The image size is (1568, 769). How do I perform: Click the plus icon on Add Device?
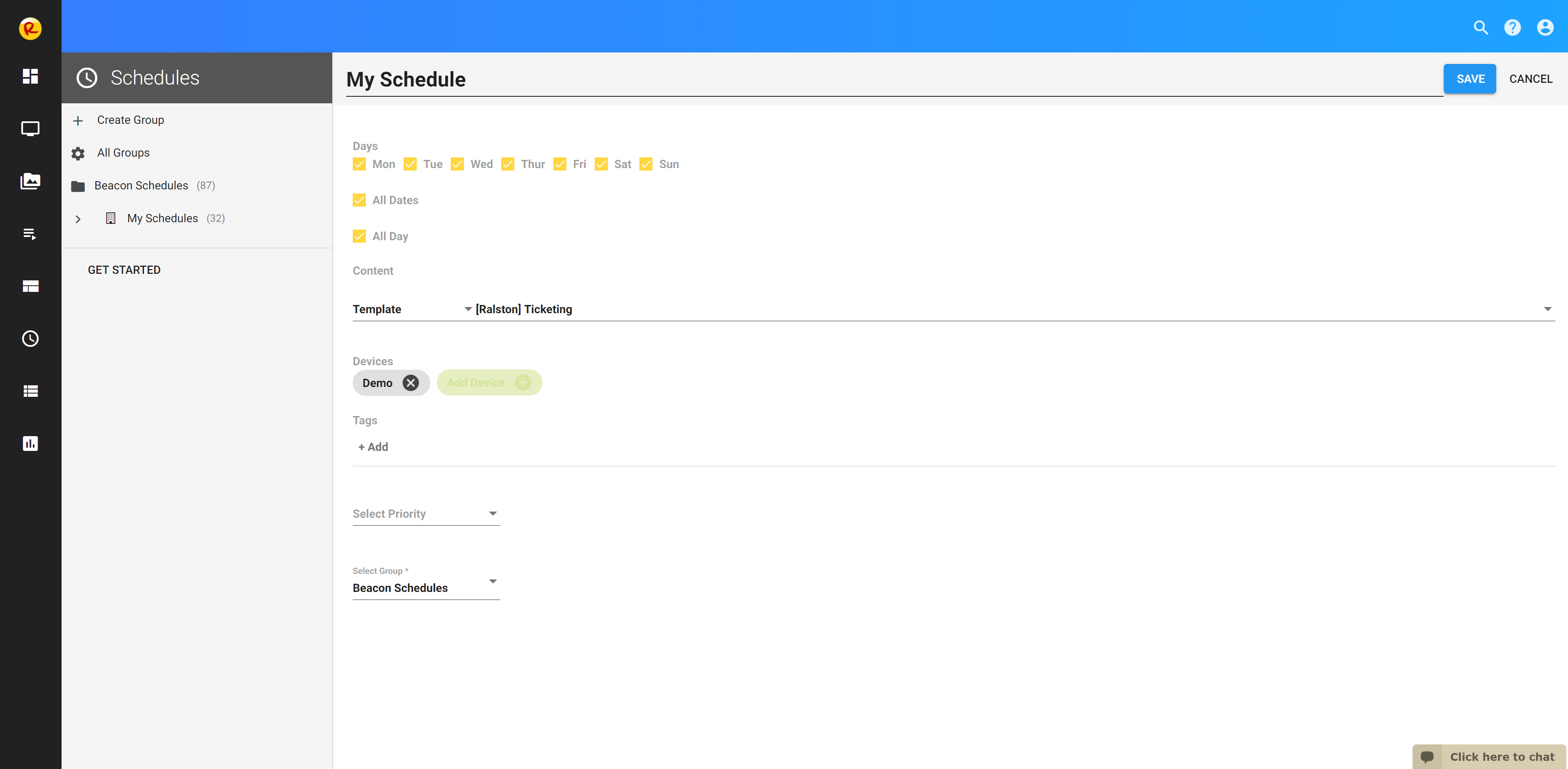point(523,382)
